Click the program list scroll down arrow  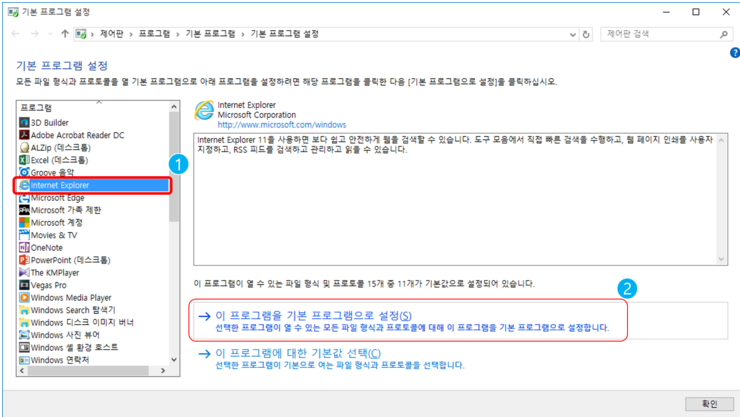click(x=174, y=360)
